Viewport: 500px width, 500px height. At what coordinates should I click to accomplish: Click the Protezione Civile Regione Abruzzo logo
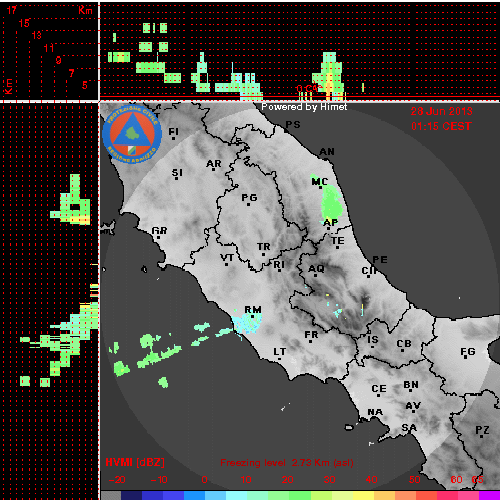point(132,135)
